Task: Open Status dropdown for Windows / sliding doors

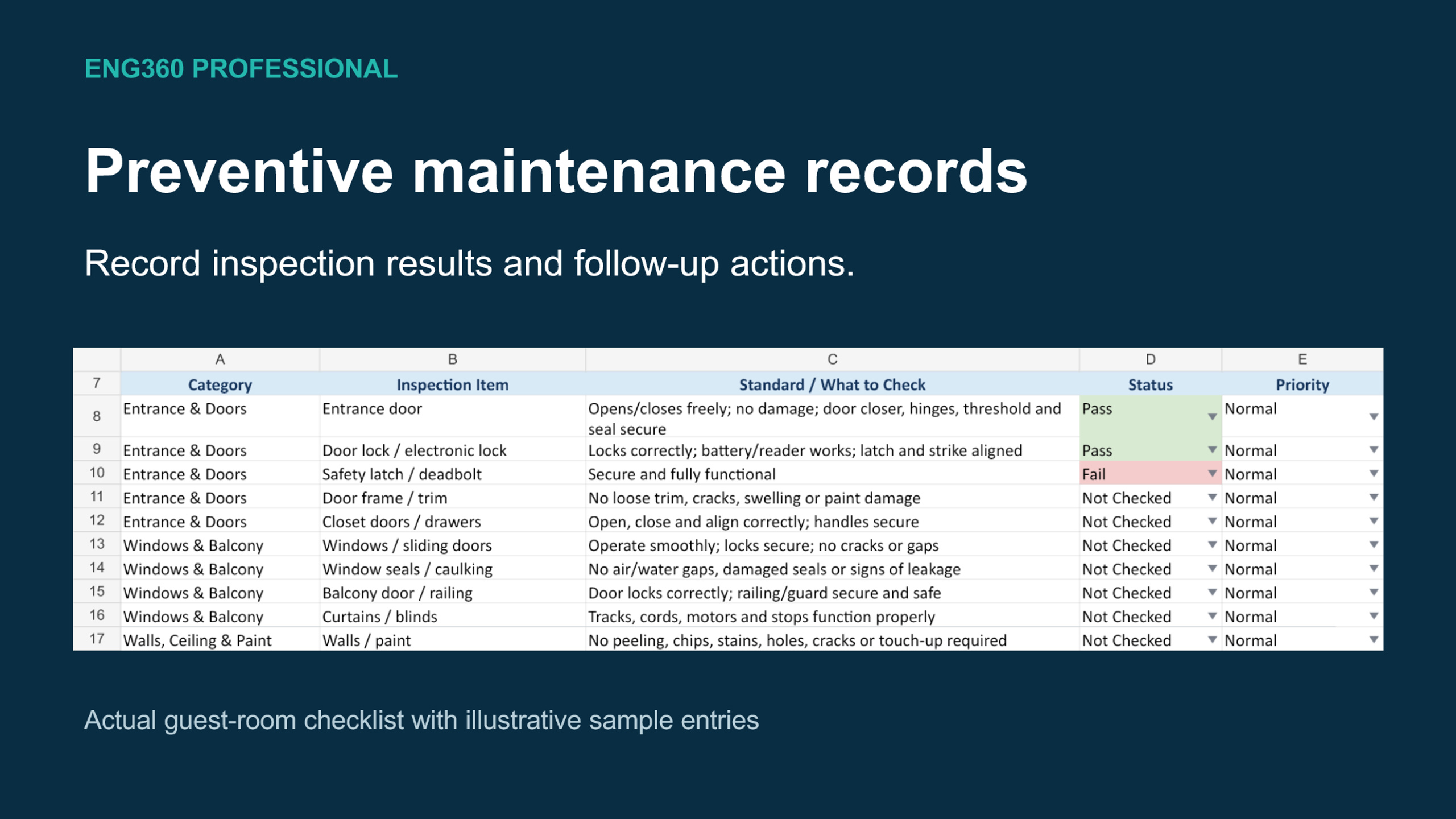Action: (x=1212, y=545)
